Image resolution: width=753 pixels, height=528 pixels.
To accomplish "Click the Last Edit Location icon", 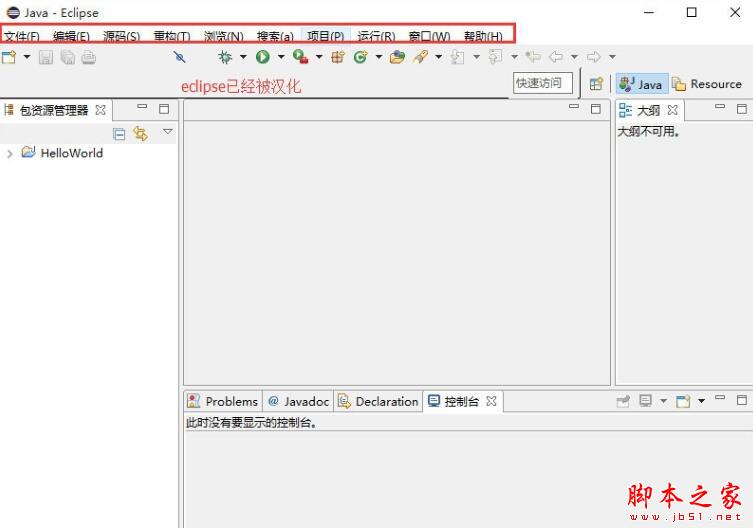I will [x=533, y=57].
